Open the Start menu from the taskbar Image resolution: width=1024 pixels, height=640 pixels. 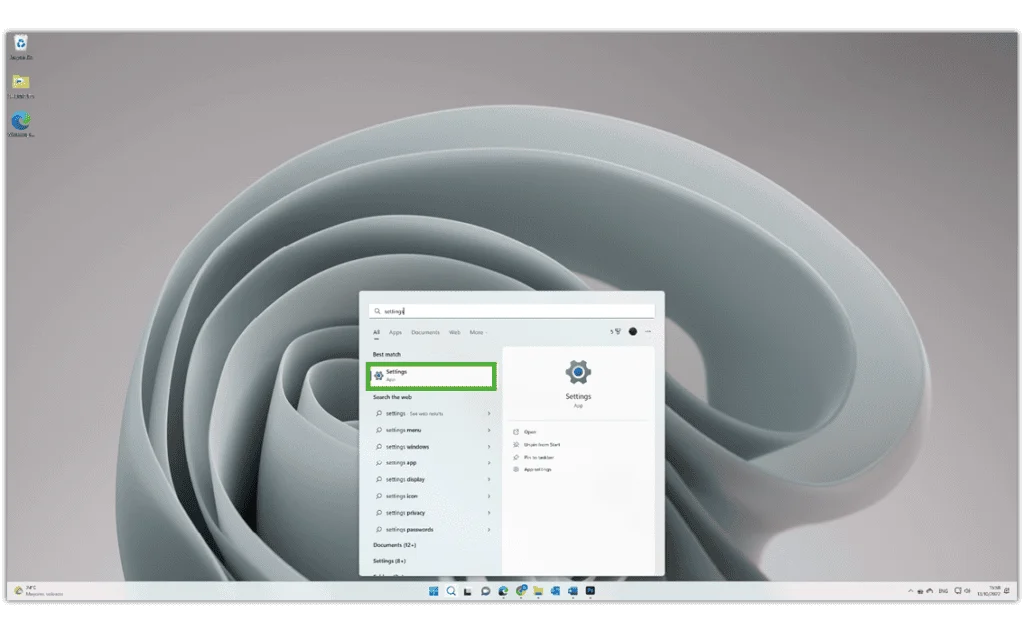point(434,591)
